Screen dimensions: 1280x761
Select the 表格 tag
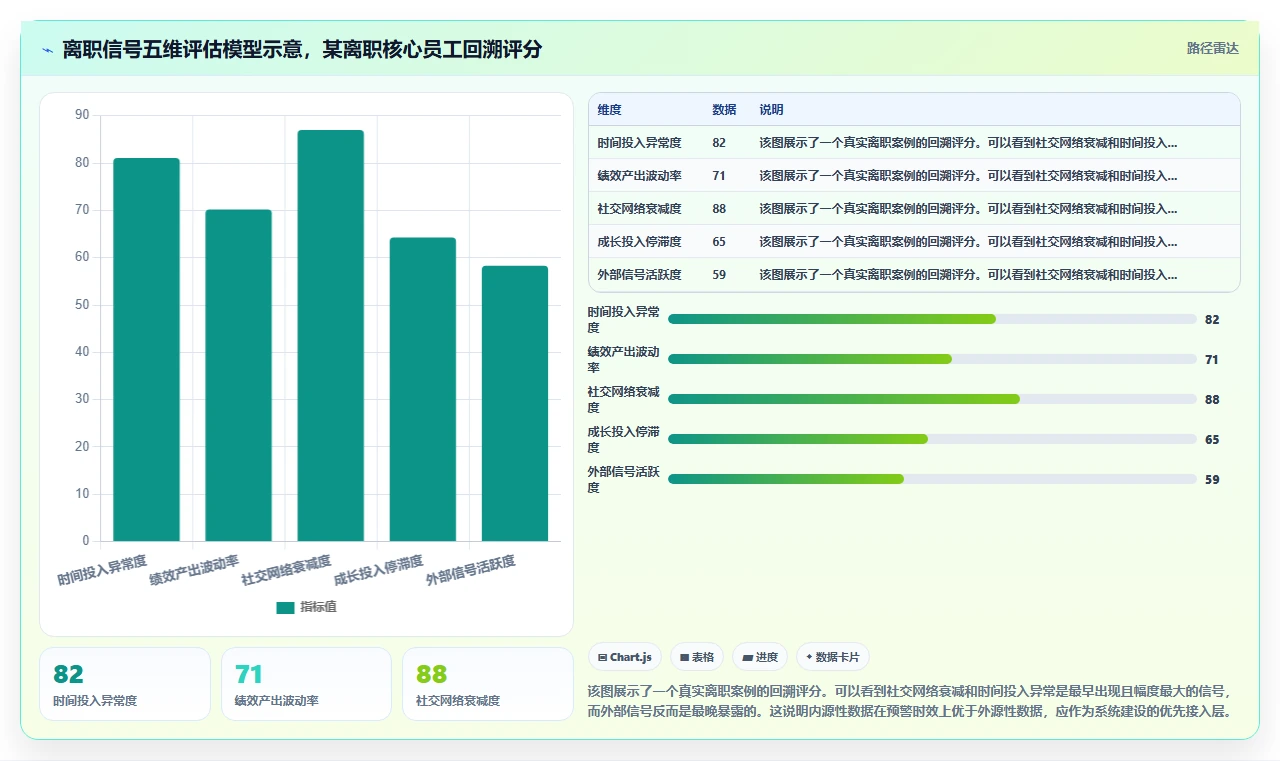coord(697,657)
